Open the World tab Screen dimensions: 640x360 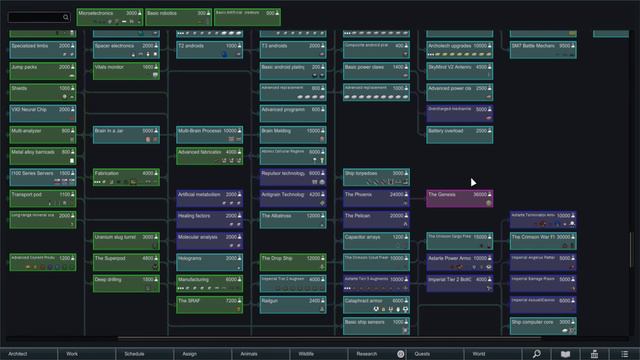[493, 354]
